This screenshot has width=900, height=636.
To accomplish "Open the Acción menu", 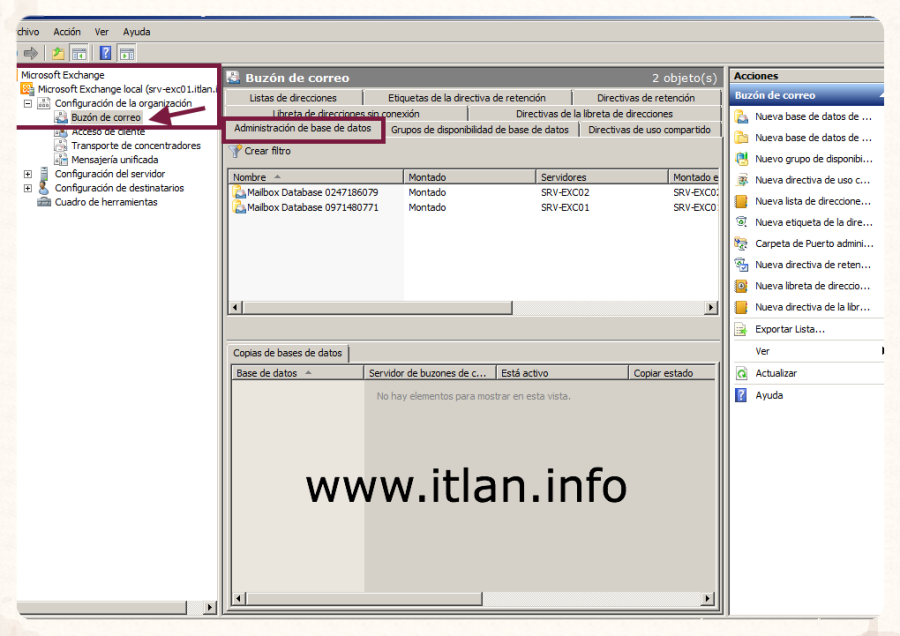I will click(x=67, y=32).
